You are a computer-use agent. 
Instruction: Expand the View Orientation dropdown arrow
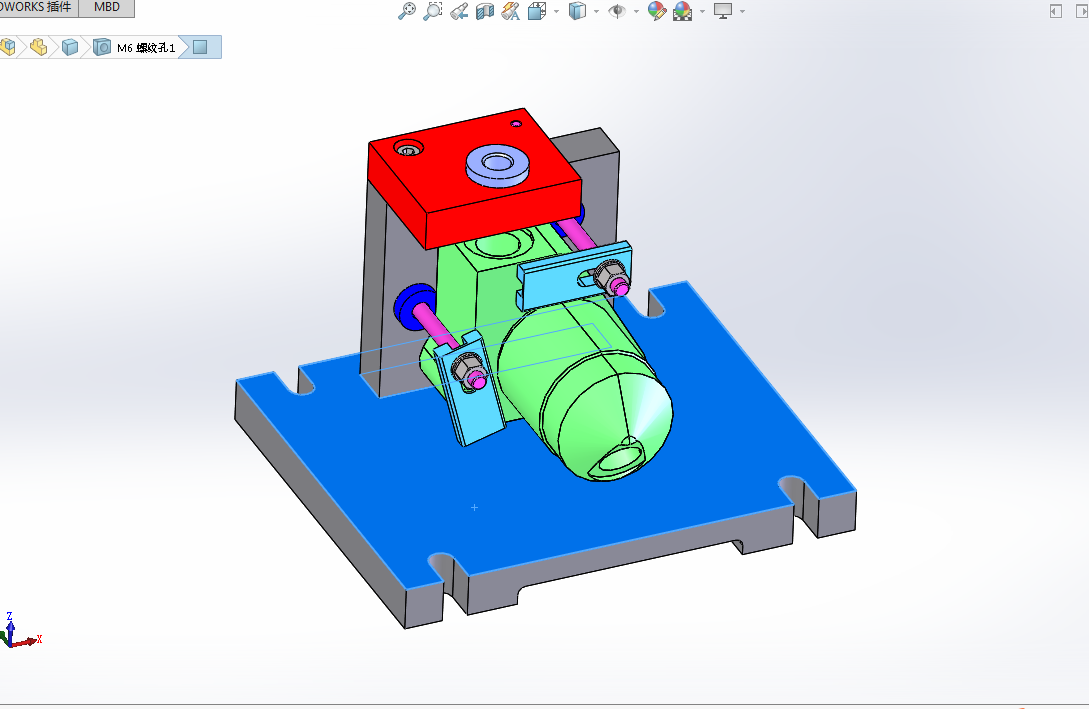[556, 11]
